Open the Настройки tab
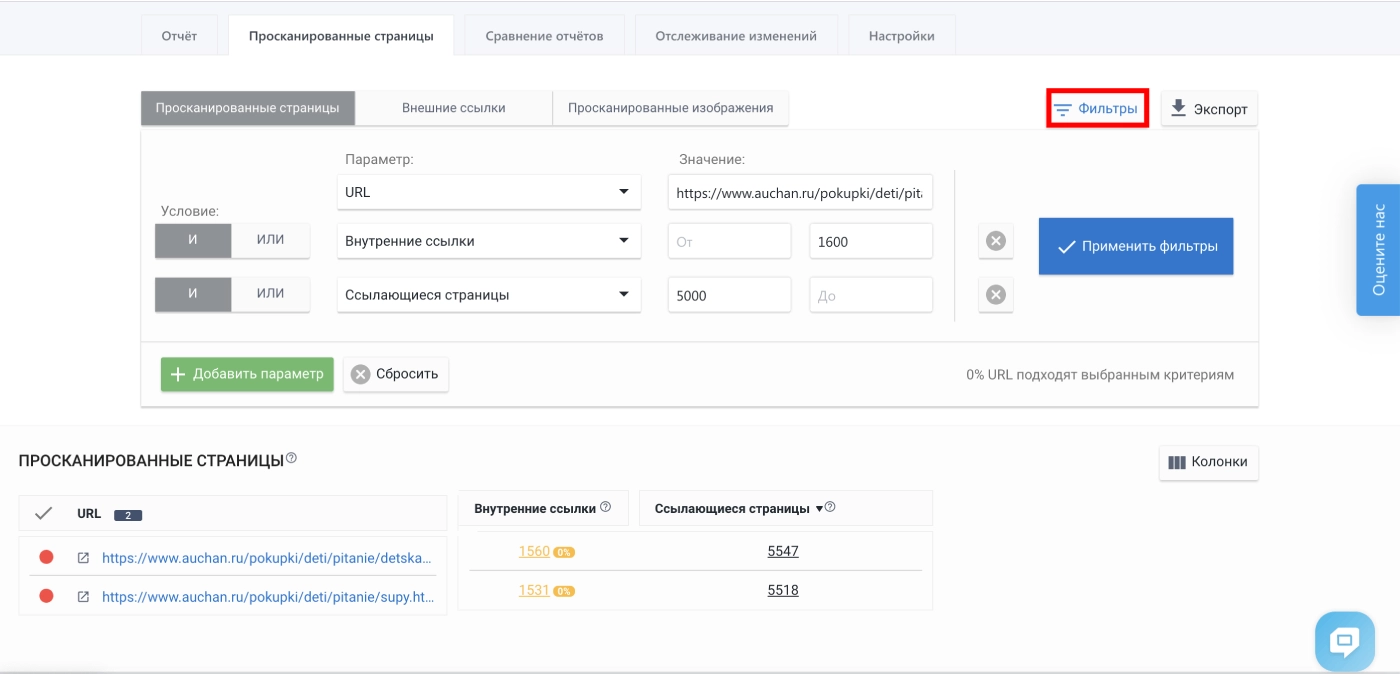Image resolution: width=1400 pixels, height=674 pixels. (x=902, y=36)
